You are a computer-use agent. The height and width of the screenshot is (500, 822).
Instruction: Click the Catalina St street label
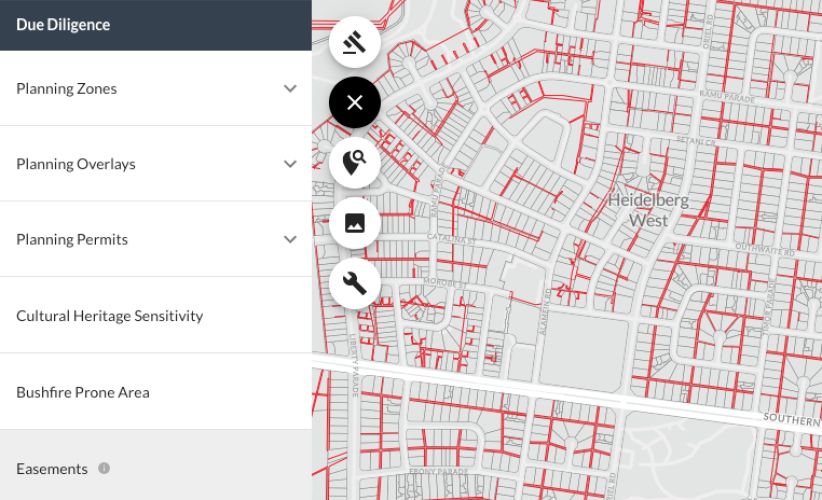[x=450, y=238]
